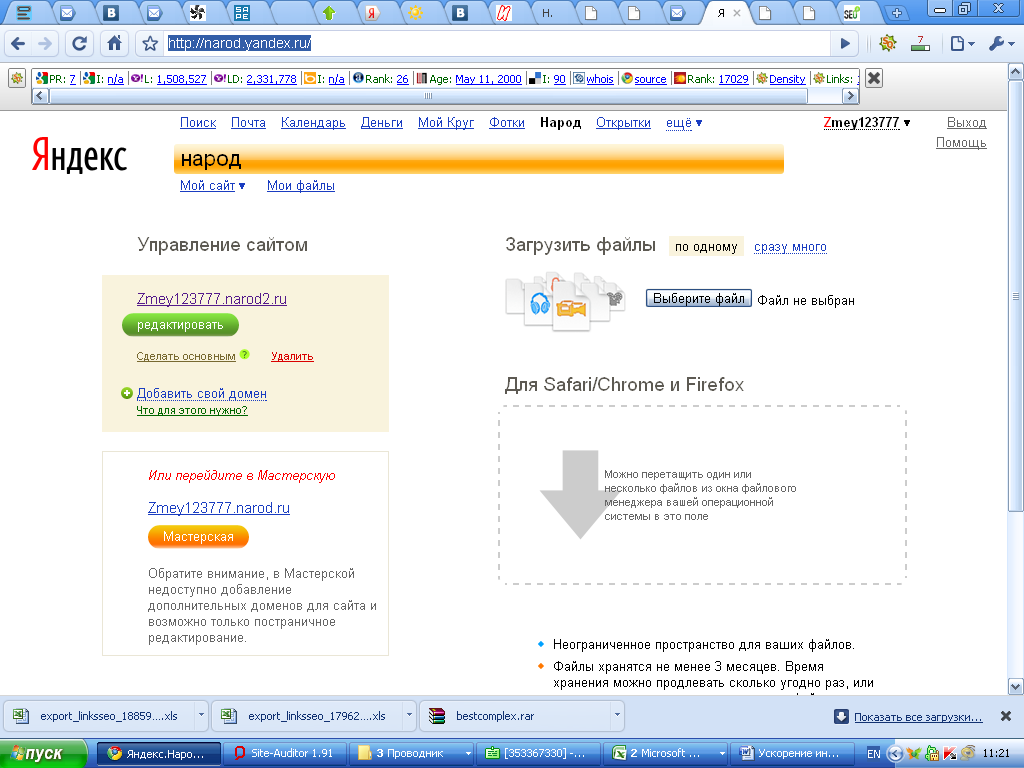Open the Фотки service link
The width and height of the screenshot is (1024, 768).
[507, 123]
